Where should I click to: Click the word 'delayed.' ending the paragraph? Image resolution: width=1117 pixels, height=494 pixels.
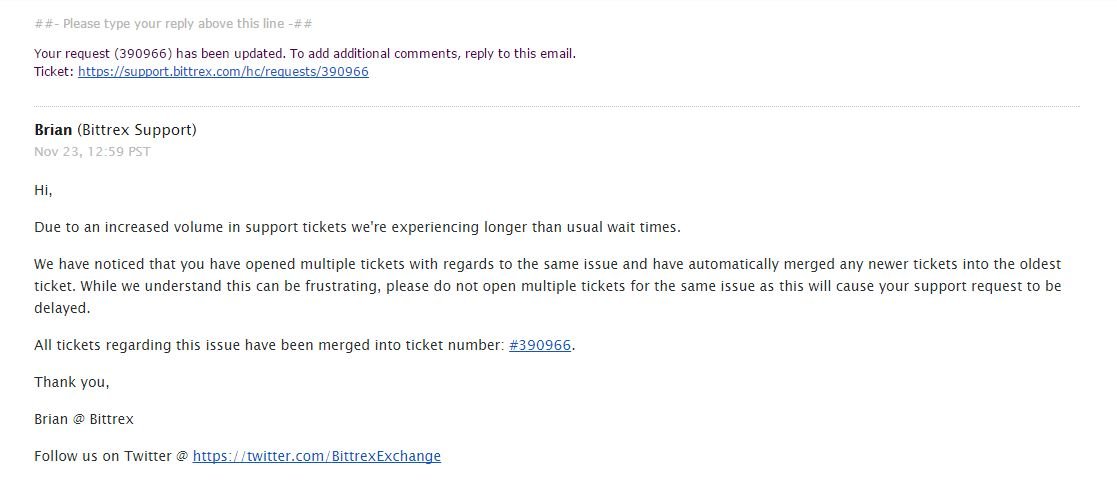[x=63, y=309]
